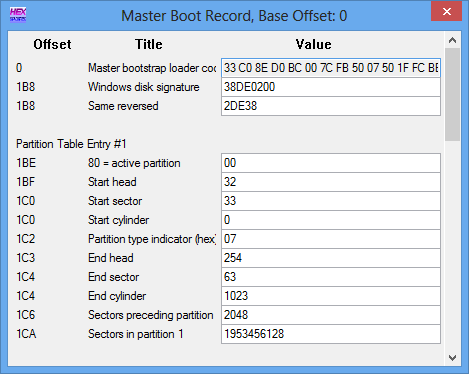This screenshot has height=374, width=469.
Task: Close the Master Boot Record window
Action: click(446, 12)
